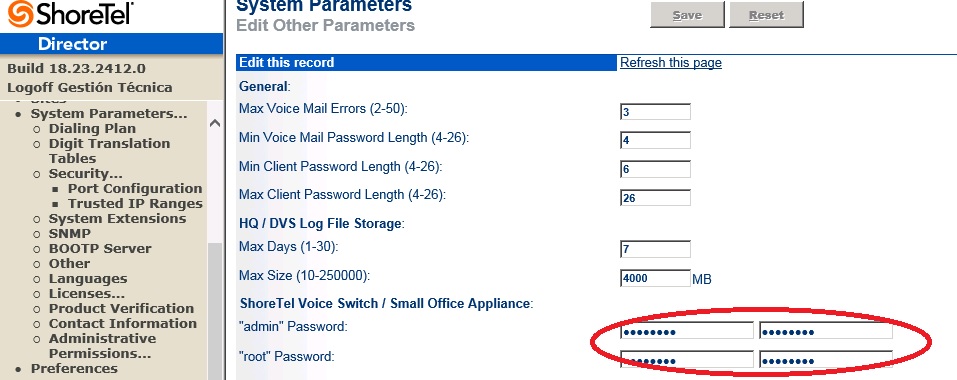Expand the Licenses menu item
The width and height of the screenshot is (957, 380).
click(x=87, y=293)
